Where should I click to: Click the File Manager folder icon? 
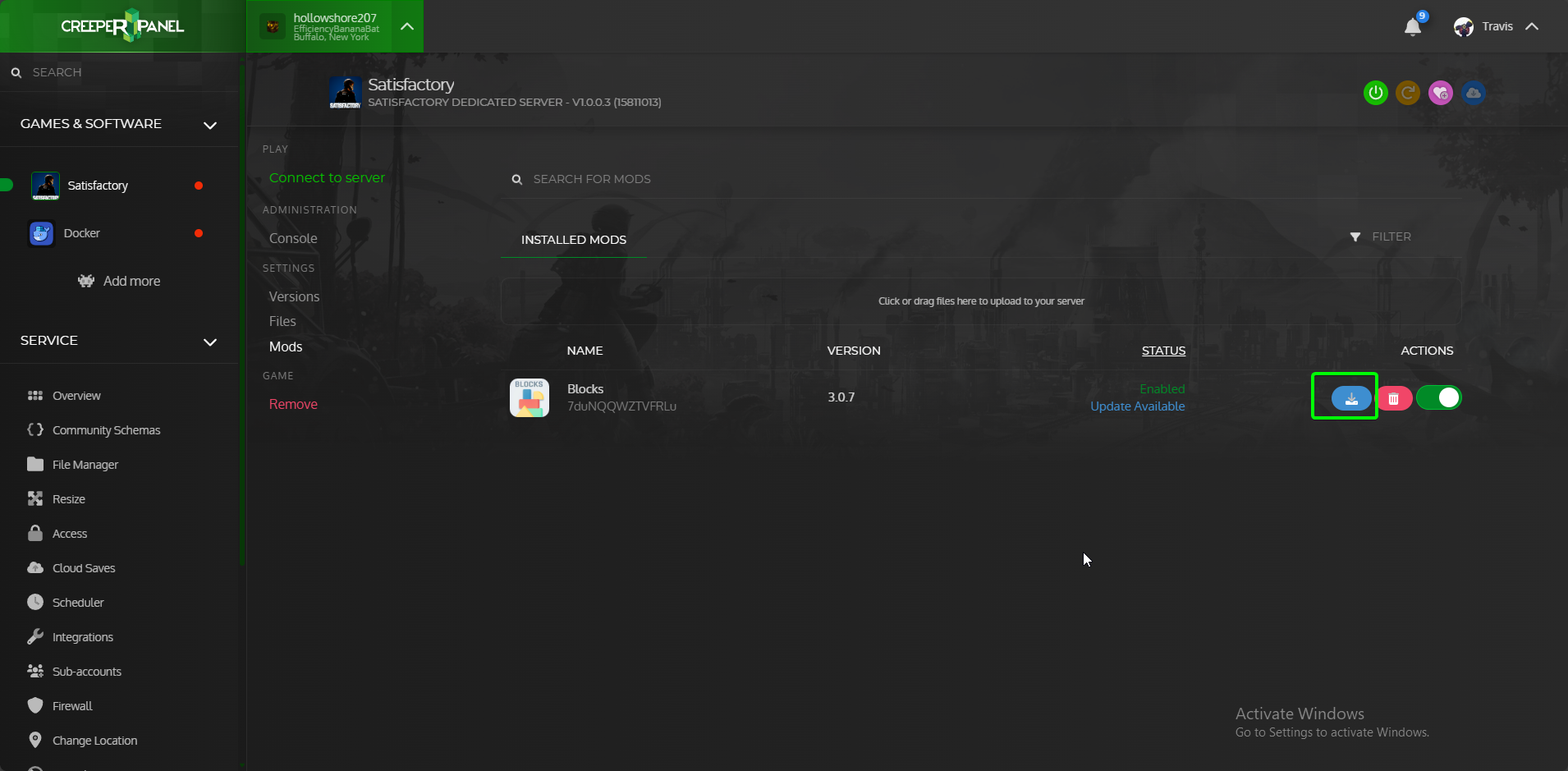click(x=35, y=464)
